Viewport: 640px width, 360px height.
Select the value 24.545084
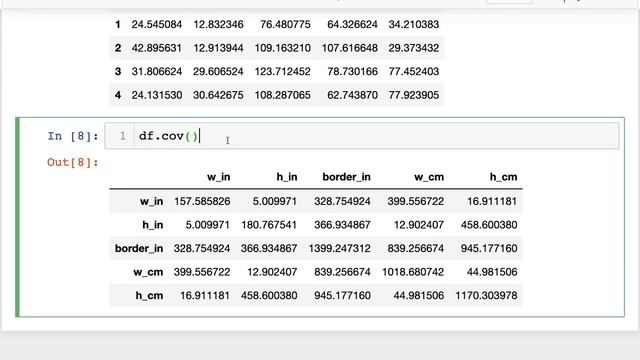(157, 24)
